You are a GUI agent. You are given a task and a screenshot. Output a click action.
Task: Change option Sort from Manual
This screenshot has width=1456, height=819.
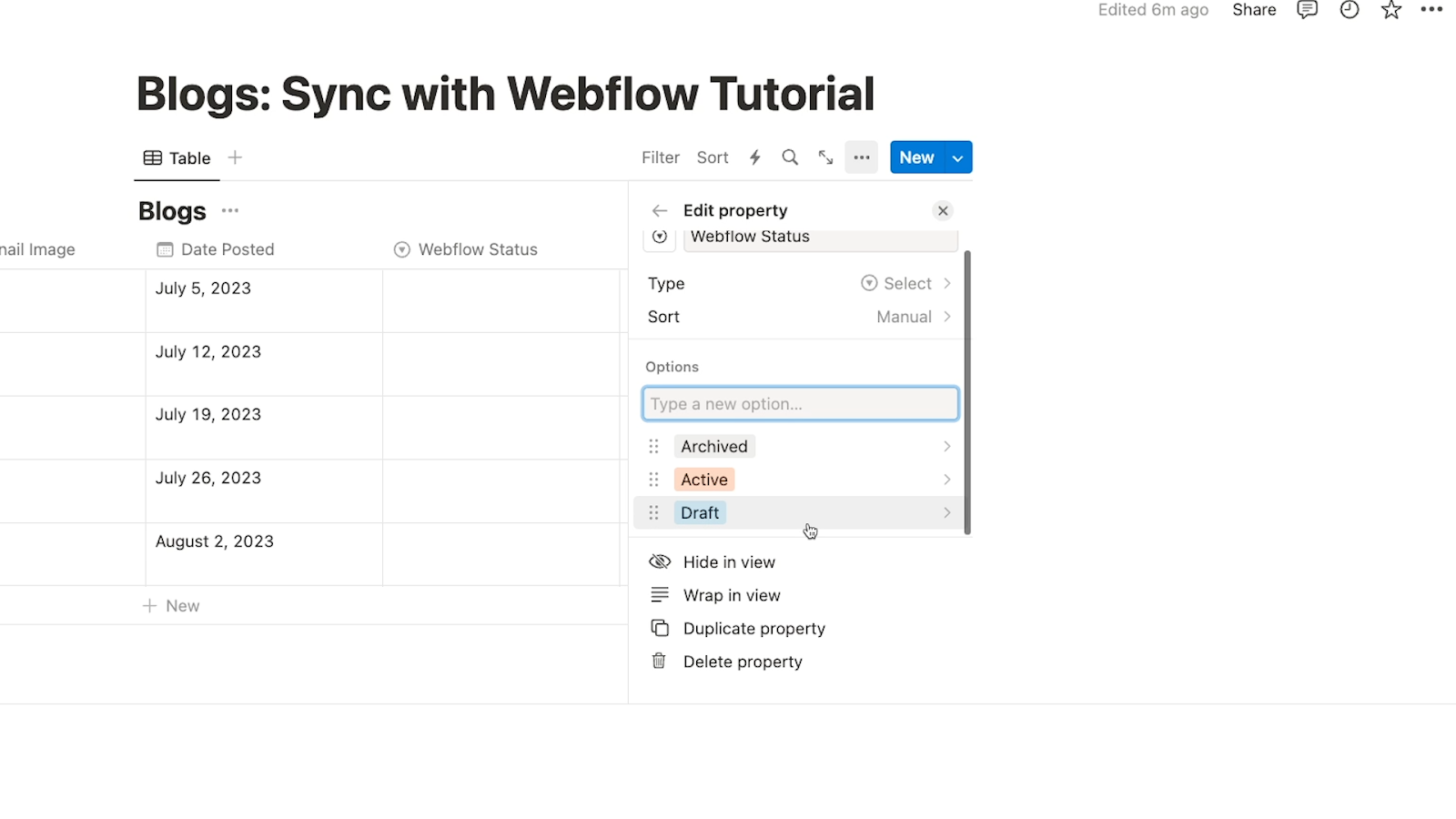pyautogui.click(x=800, y=317)
